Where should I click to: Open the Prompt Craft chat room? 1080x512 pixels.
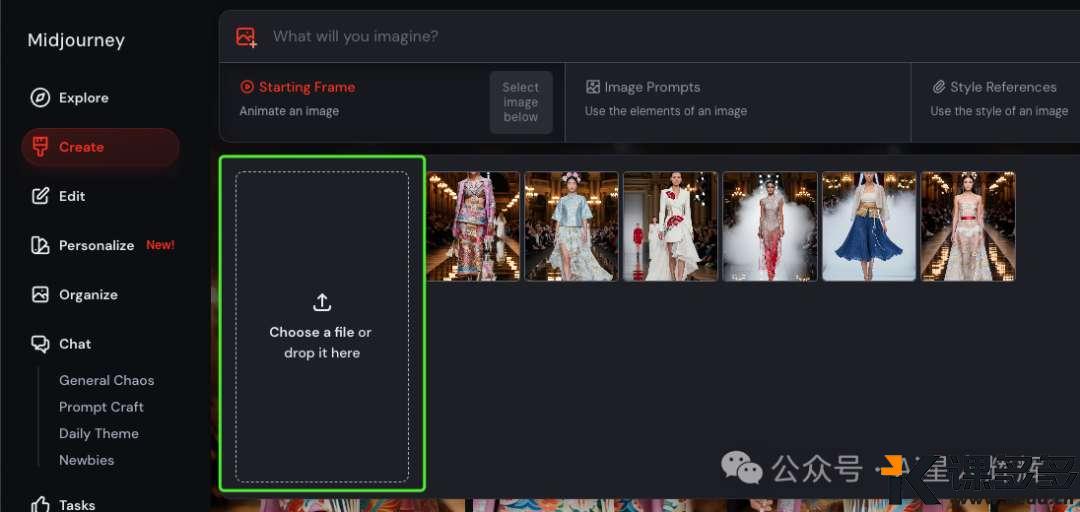click(x=101, y=407)
